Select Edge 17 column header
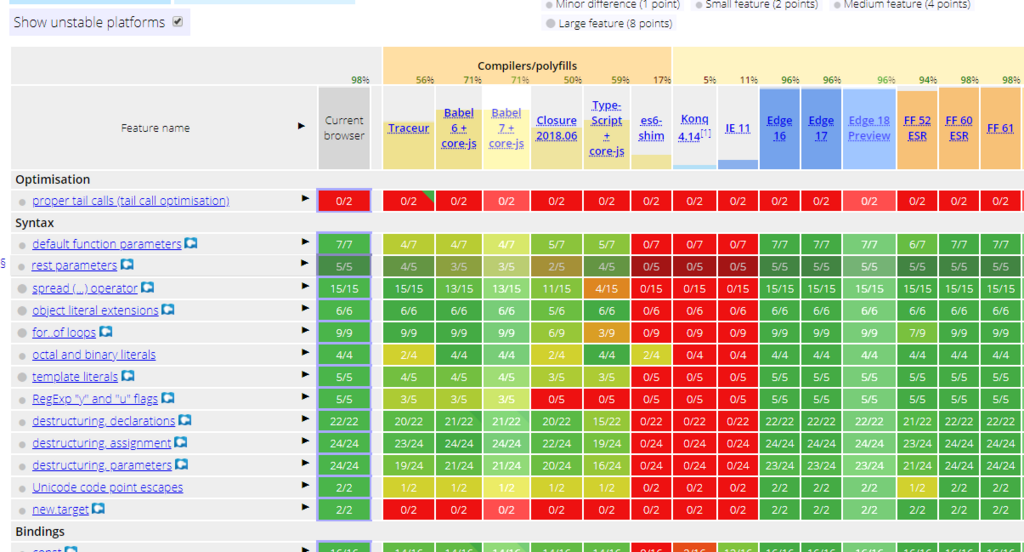Screen dimensions: 1024x552 821,128
